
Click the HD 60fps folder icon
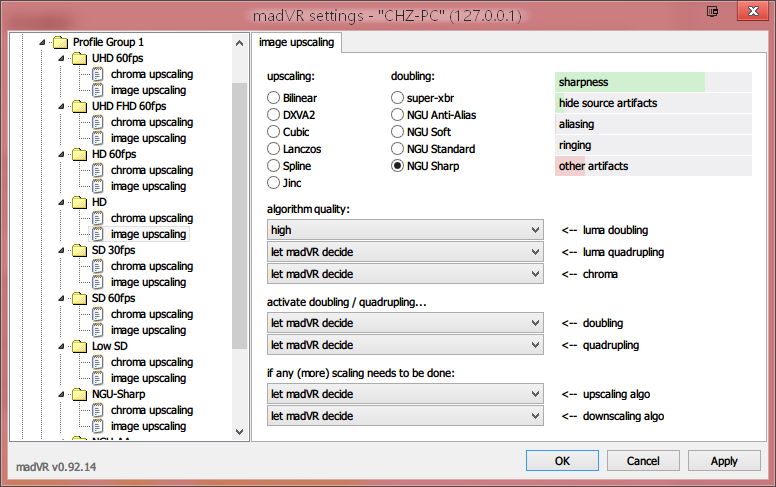(x=79, y=154)
